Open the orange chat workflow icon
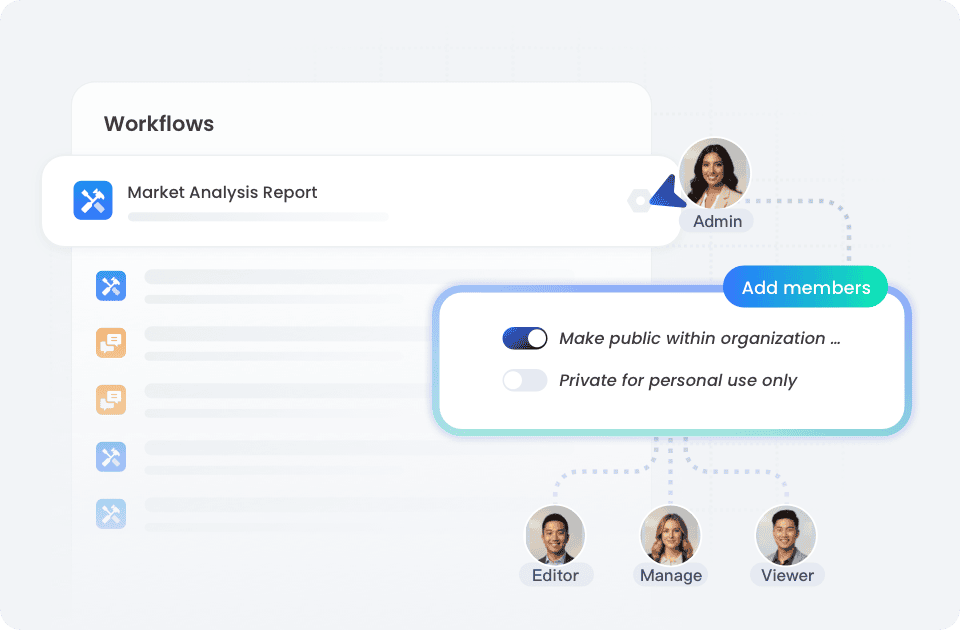 coord(110,343)
